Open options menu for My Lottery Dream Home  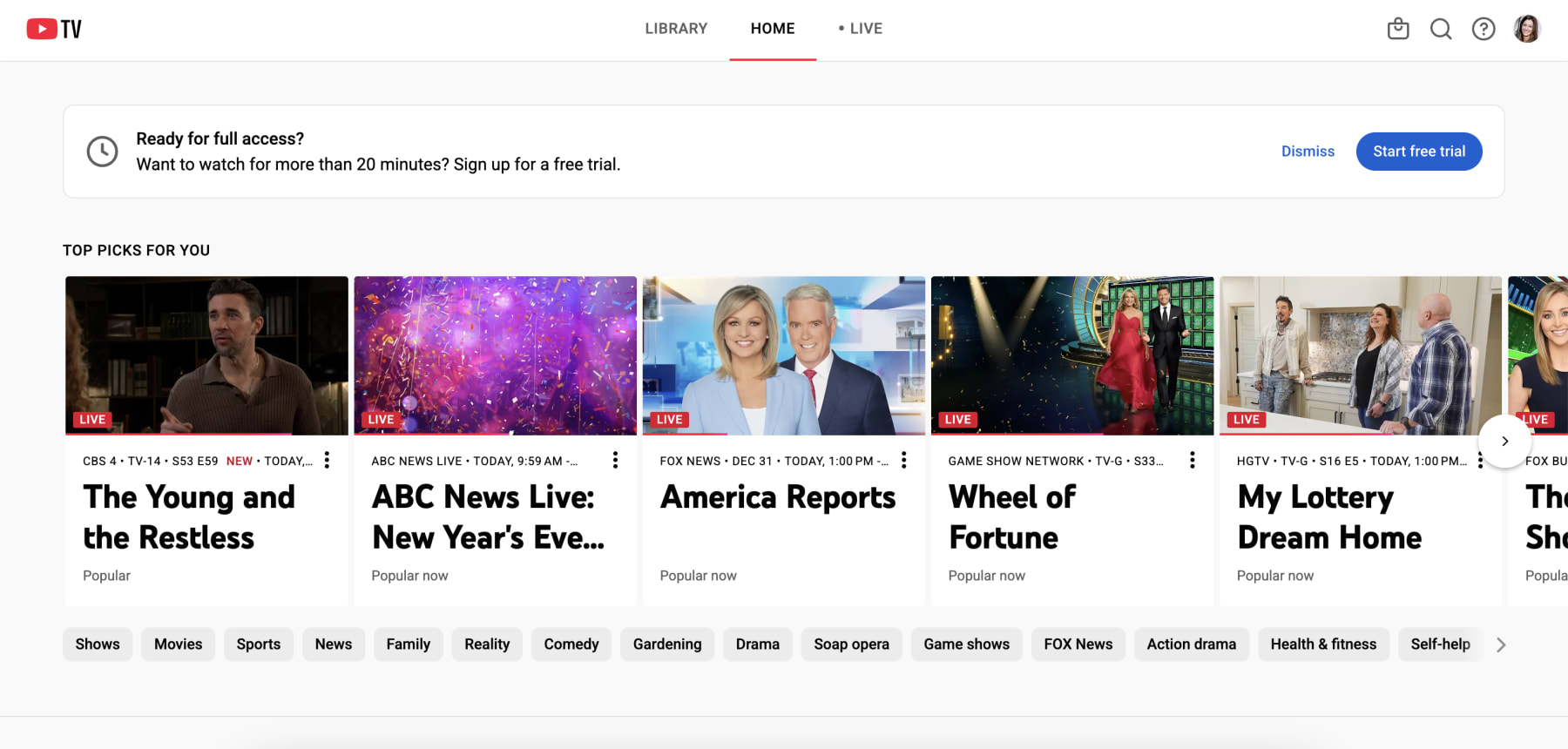pos(1480,460)
